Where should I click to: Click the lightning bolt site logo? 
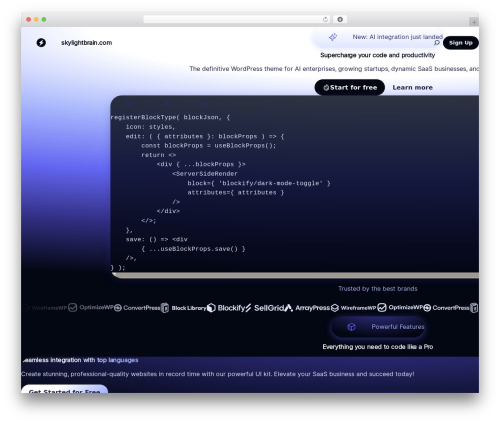41,43
